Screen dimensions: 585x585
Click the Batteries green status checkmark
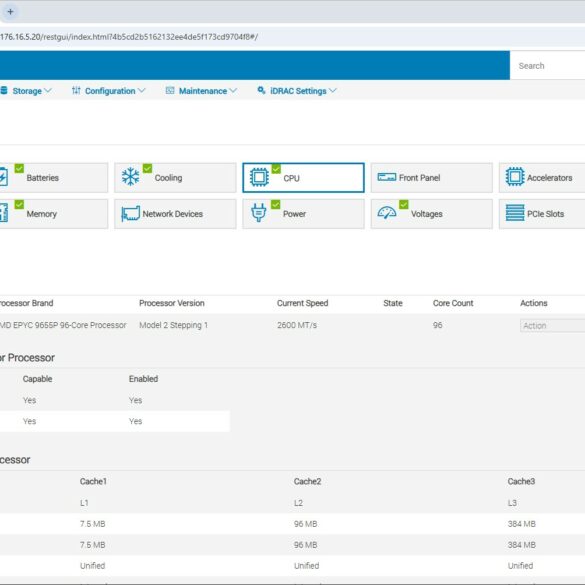[19, 168]
